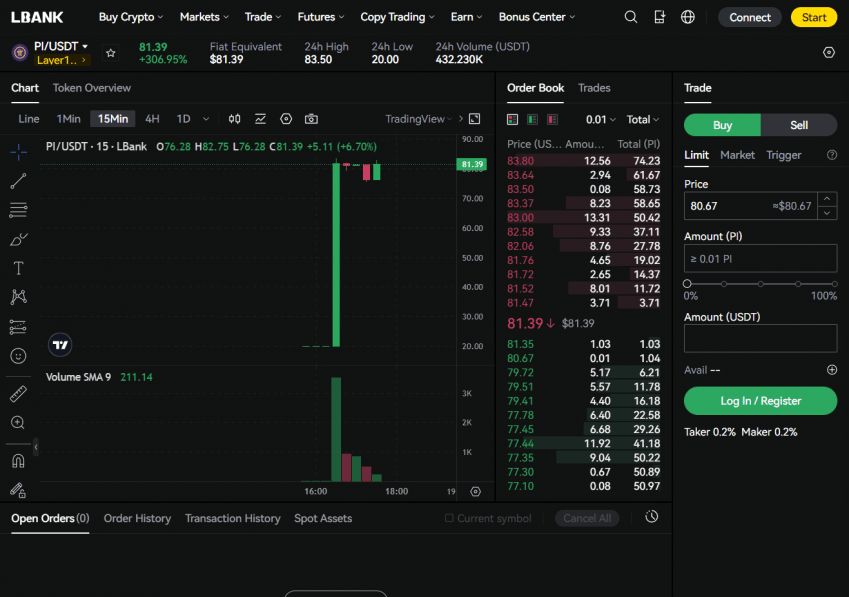
Task: Open chart settings icon in toolbar
Action: [286, 119]
